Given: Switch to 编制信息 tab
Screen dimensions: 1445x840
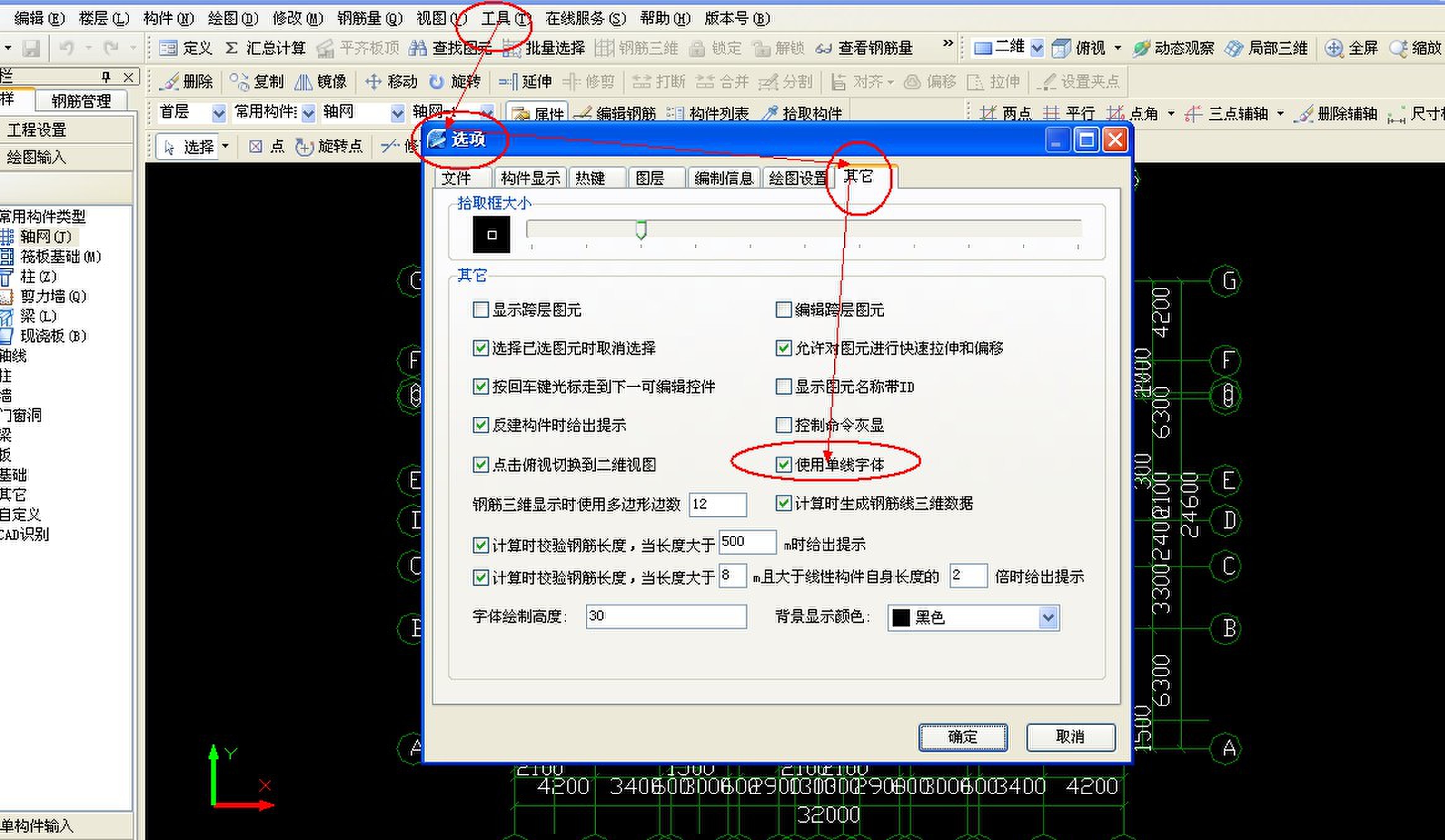Looking at the screenshot, I should (x=723, y=178).
